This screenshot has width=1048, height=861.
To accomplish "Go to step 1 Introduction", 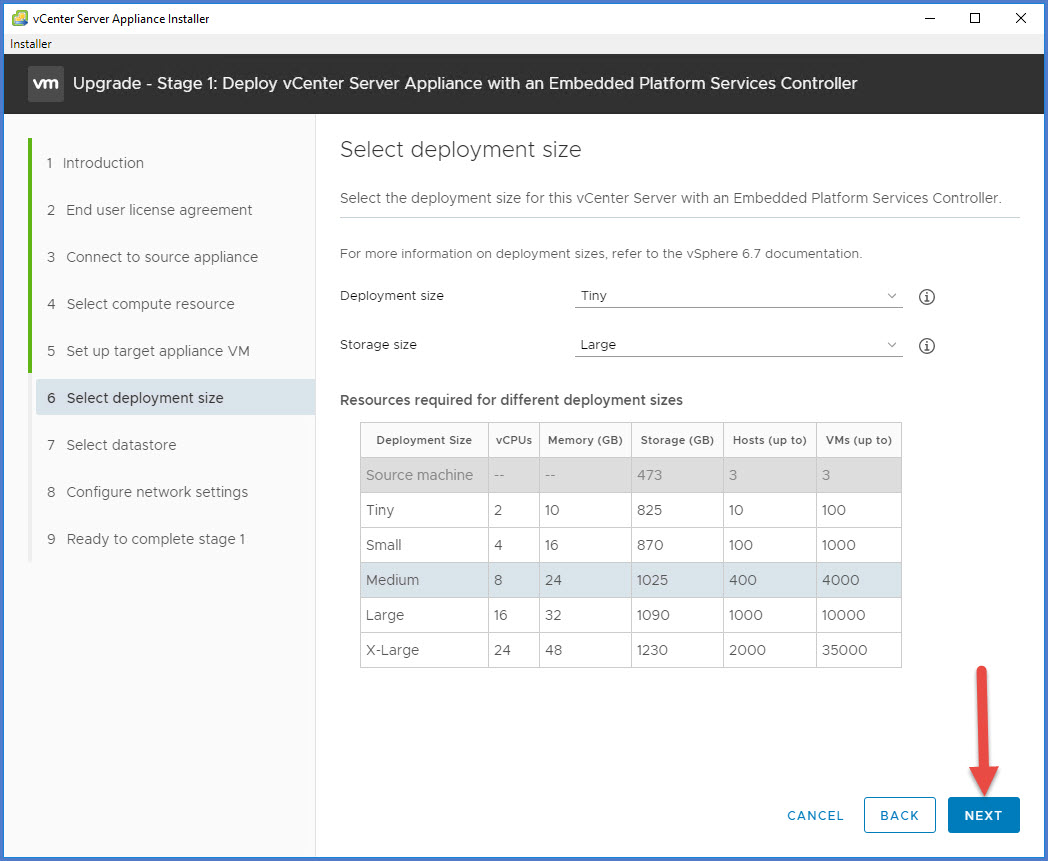I will pos(103,163).
